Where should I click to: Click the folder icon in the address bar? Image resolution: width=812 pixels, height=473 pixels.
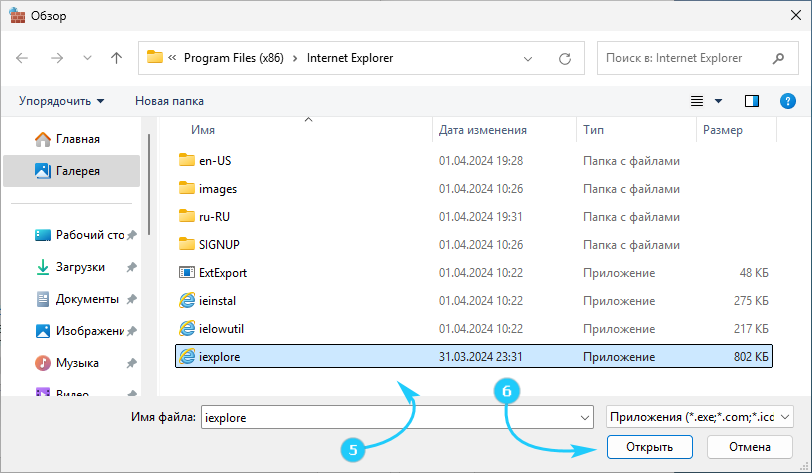click(x=155, y=57)
